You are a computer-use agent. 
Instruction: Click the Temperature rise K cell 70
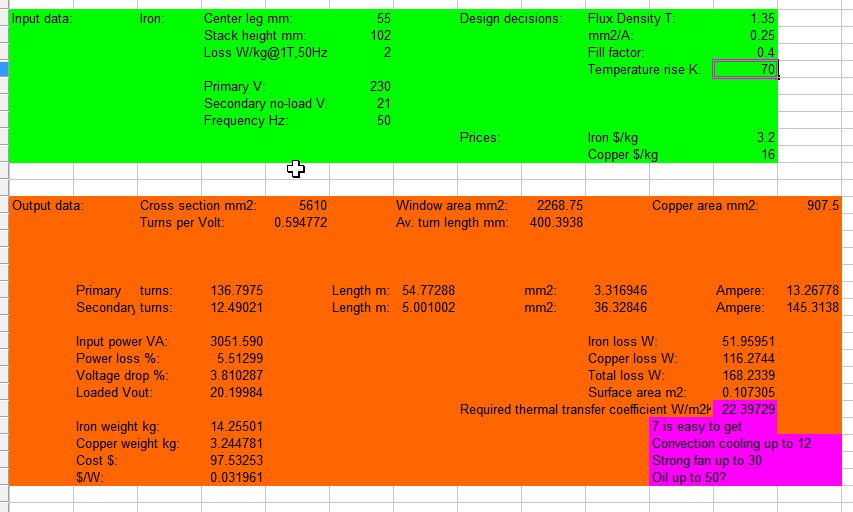tap(745, 69)
